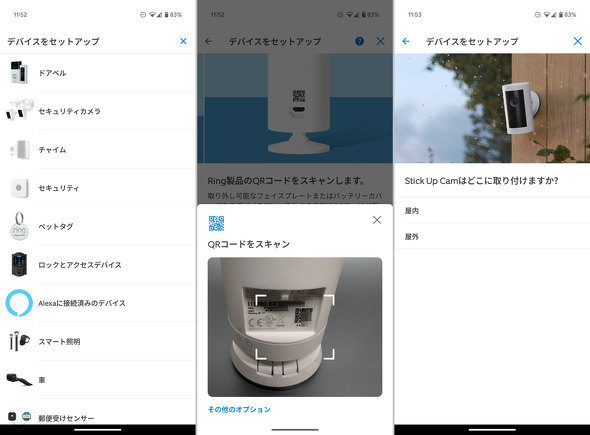The image size is (590, 435).
Task: Select the 車 car camera icon
Action: [20, 379]
